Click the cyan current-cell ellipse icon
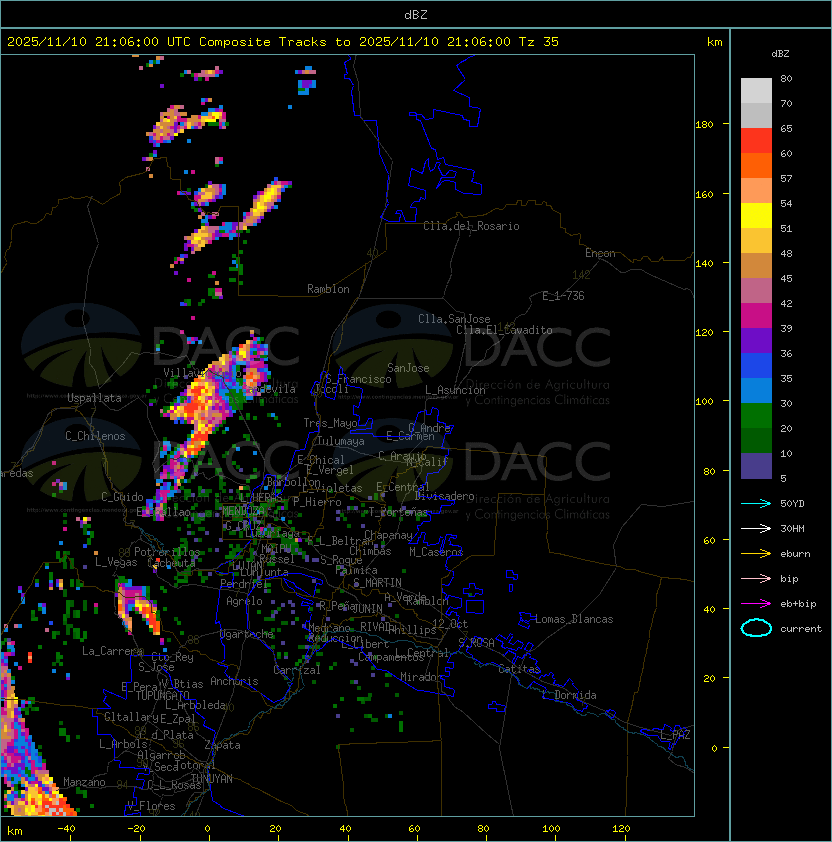 pyautogui.click(x=756, y=628)
